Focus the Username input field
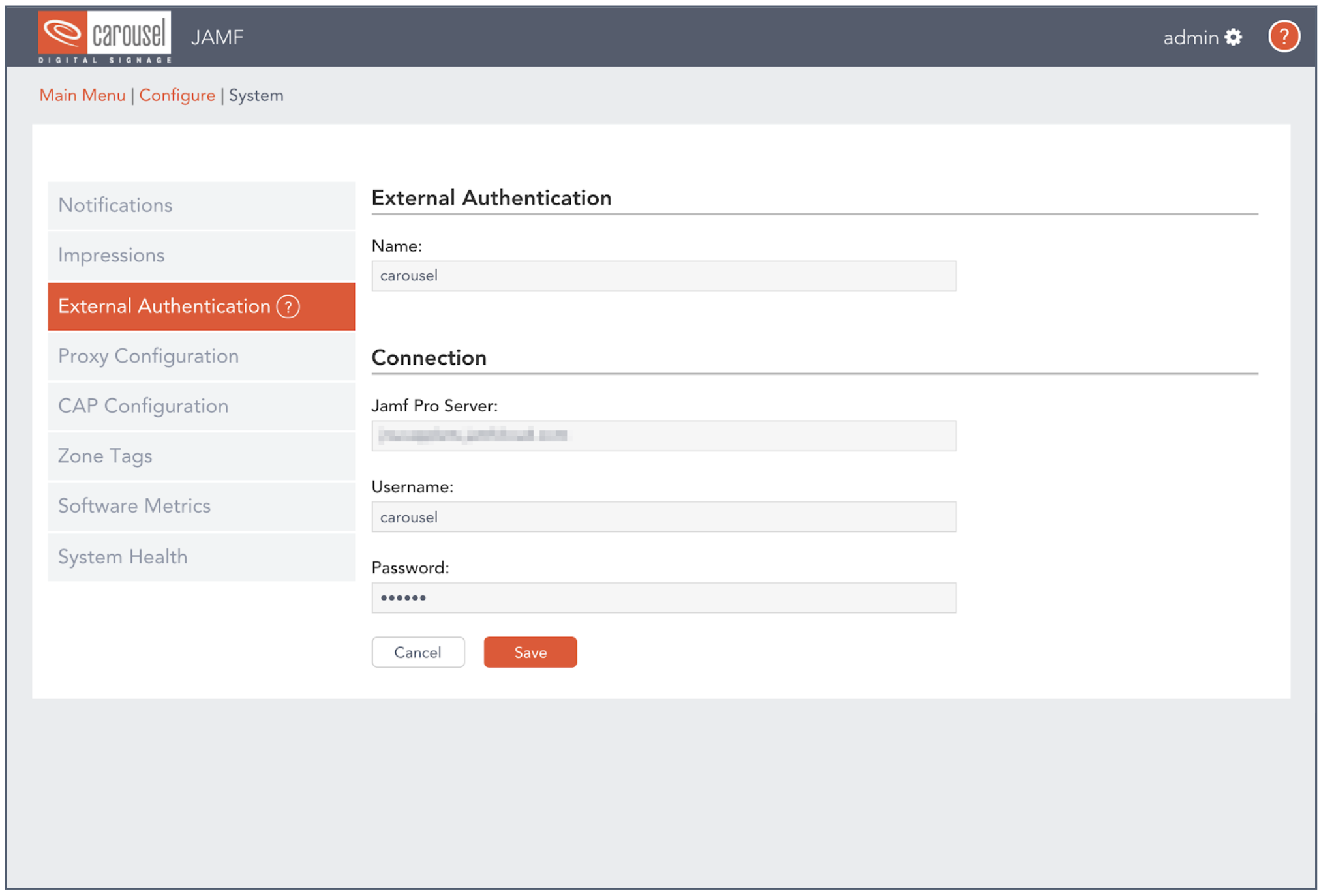The width and height of the screenshot is (1319, 896). pyautogui.click(x=664, y=517)
